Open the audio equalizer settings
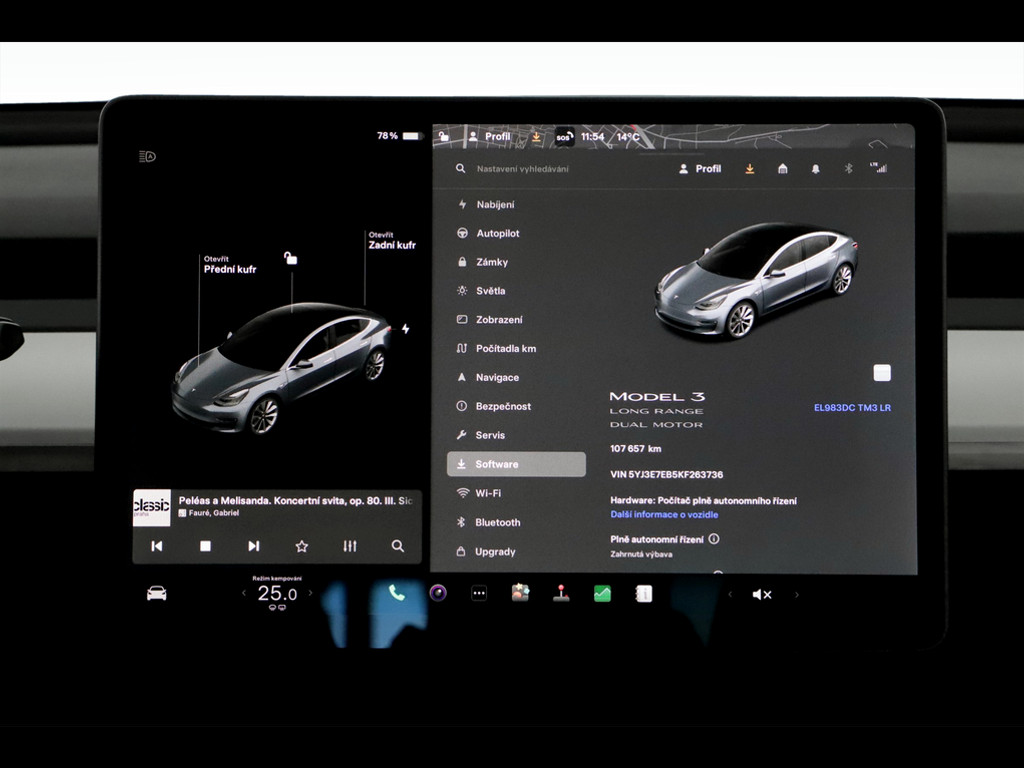Screen dimensions: 1024x768 (350, 546)
